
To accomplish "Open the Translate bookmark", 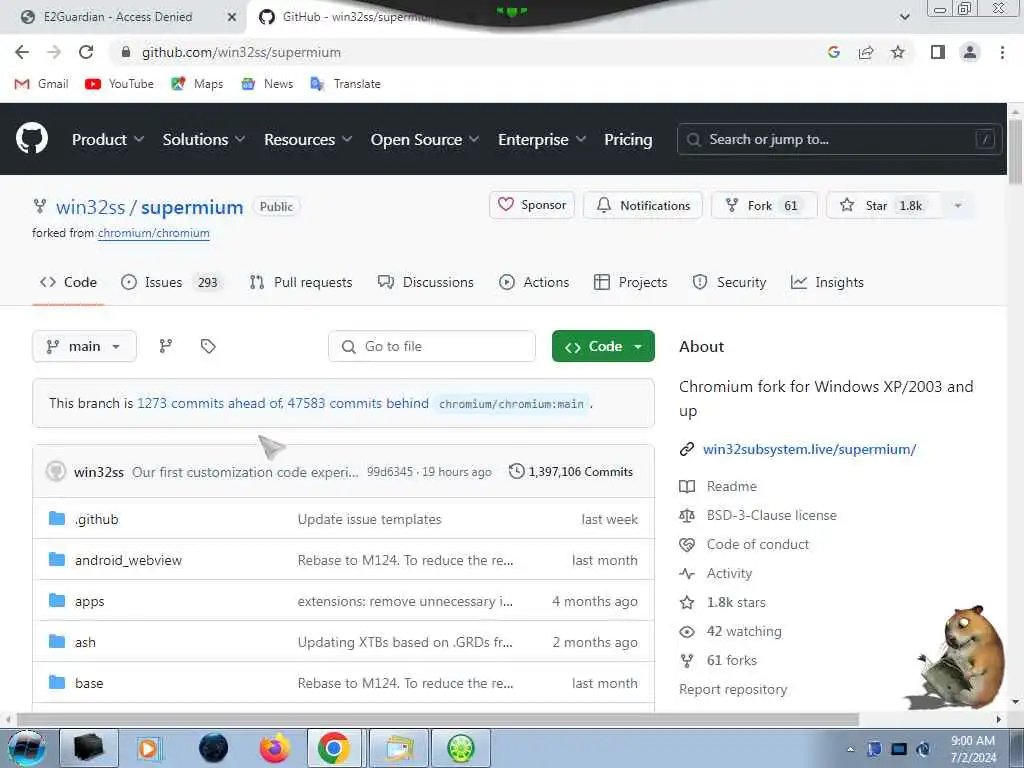I will (345, 84).
